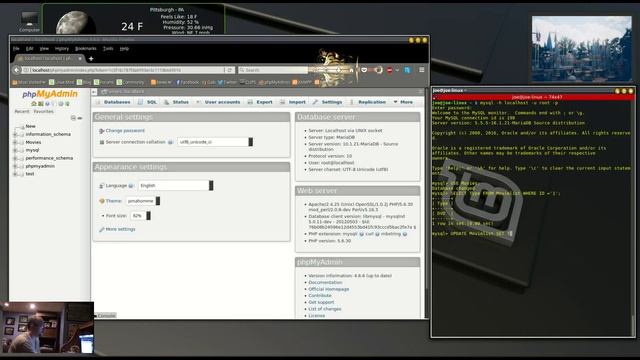Click the URL address bar
This screenshot has width=640, height=360.
coord(122,70)
